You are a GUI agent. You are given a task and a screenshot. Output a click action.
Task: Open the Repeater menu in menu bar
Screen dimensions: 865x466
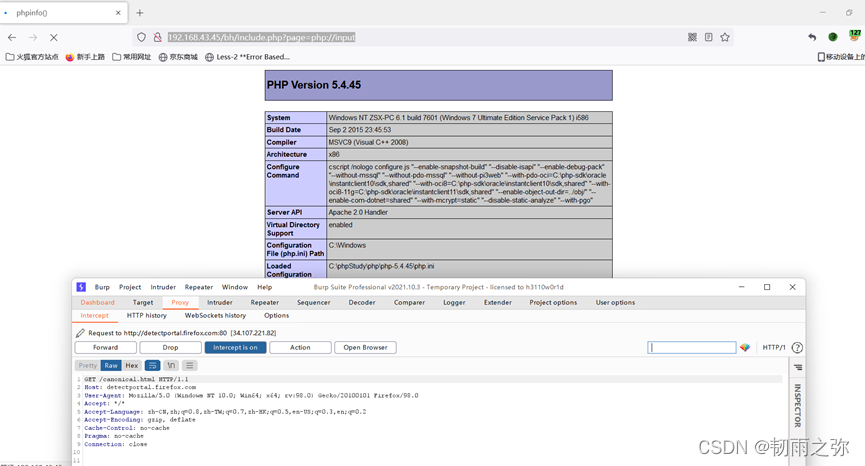[x=199, y=287]
